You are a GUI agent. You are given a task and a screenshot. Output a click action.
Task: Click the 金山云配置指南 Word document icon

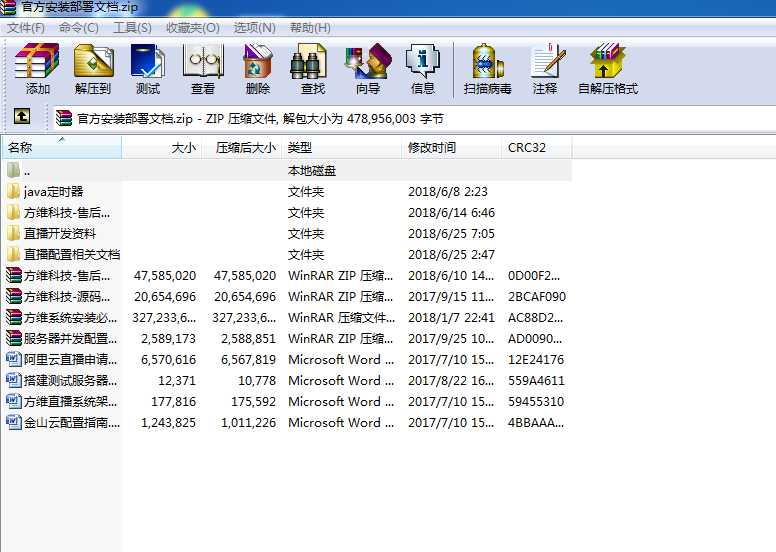coord(14,422)
